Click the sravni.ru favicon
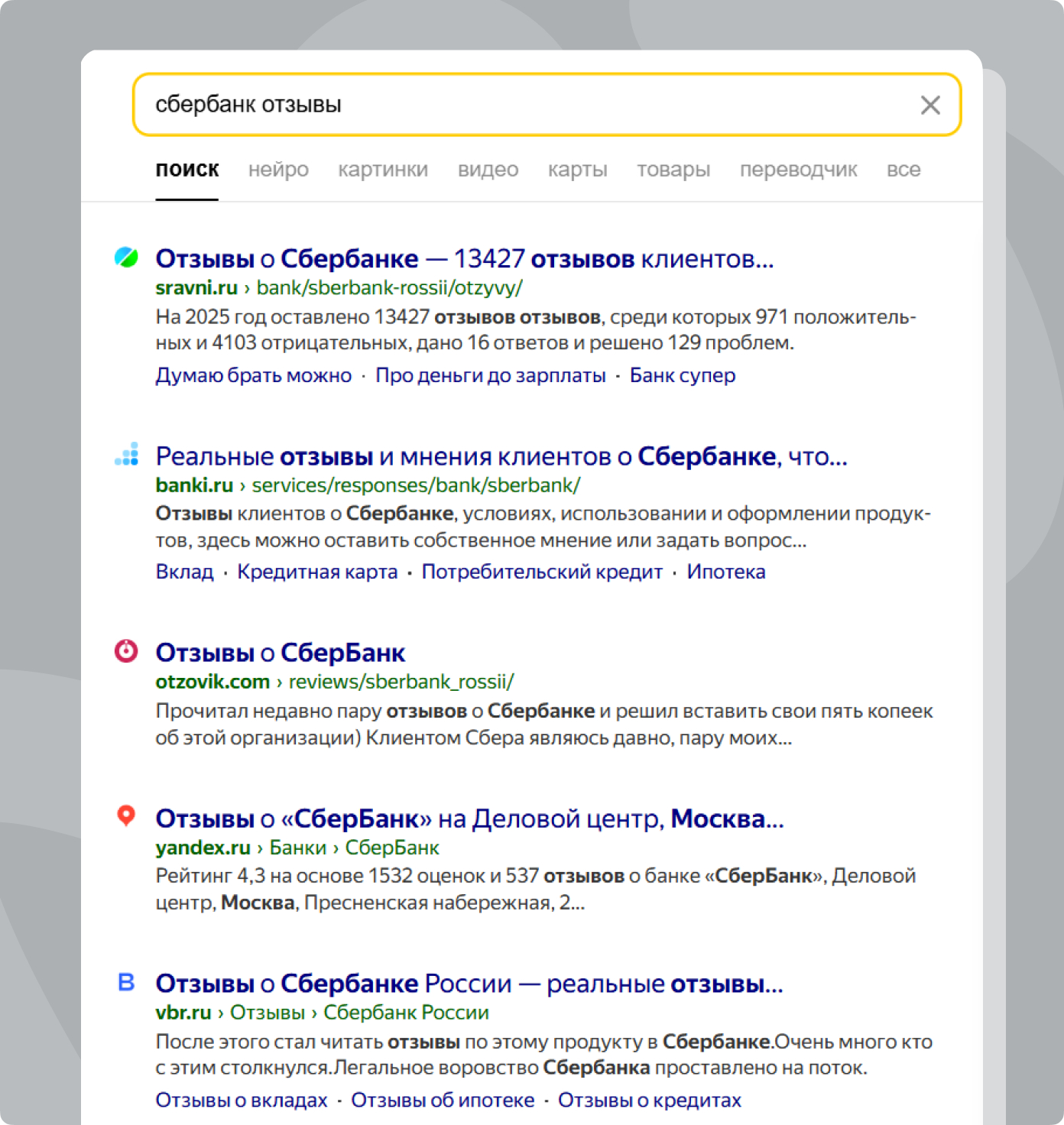Screen dimensions: 1064x1125 coord(126,258)
